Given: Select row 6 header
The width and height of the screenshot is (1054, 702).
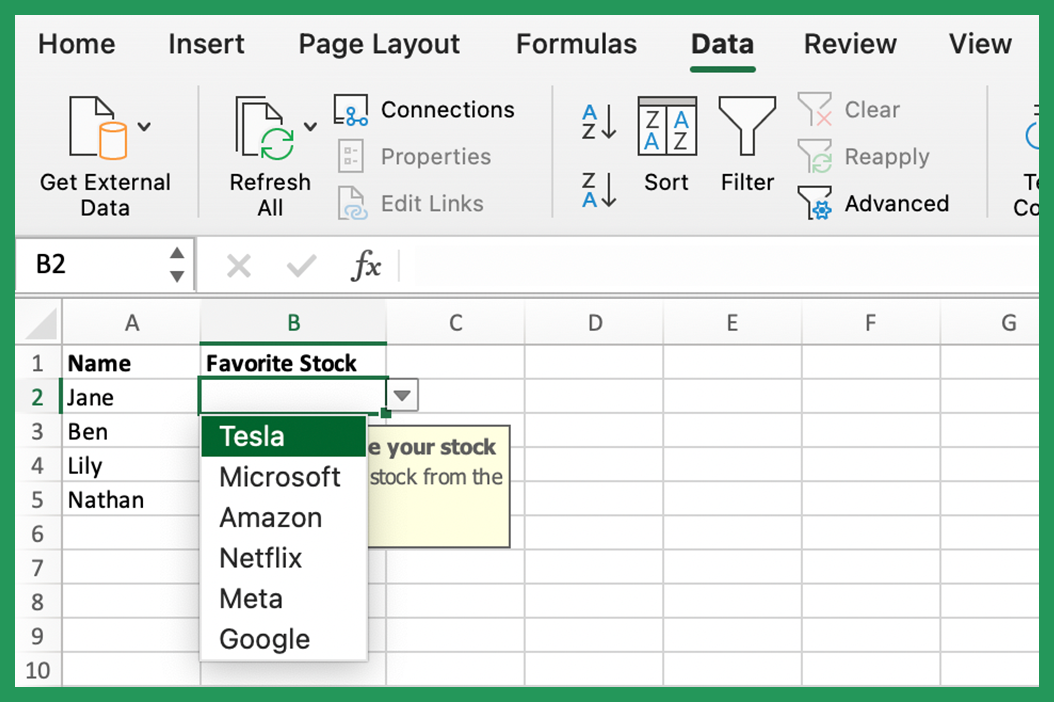Looking at the screenshot, I should pos(38,534).
